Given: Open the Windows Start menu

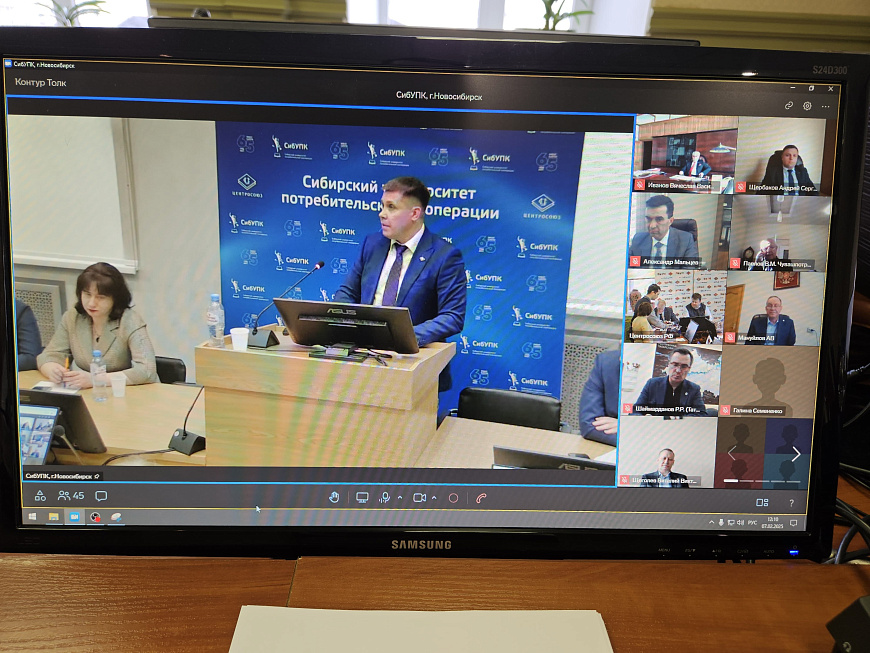Looking at the screenshot, I should point(32,517).
